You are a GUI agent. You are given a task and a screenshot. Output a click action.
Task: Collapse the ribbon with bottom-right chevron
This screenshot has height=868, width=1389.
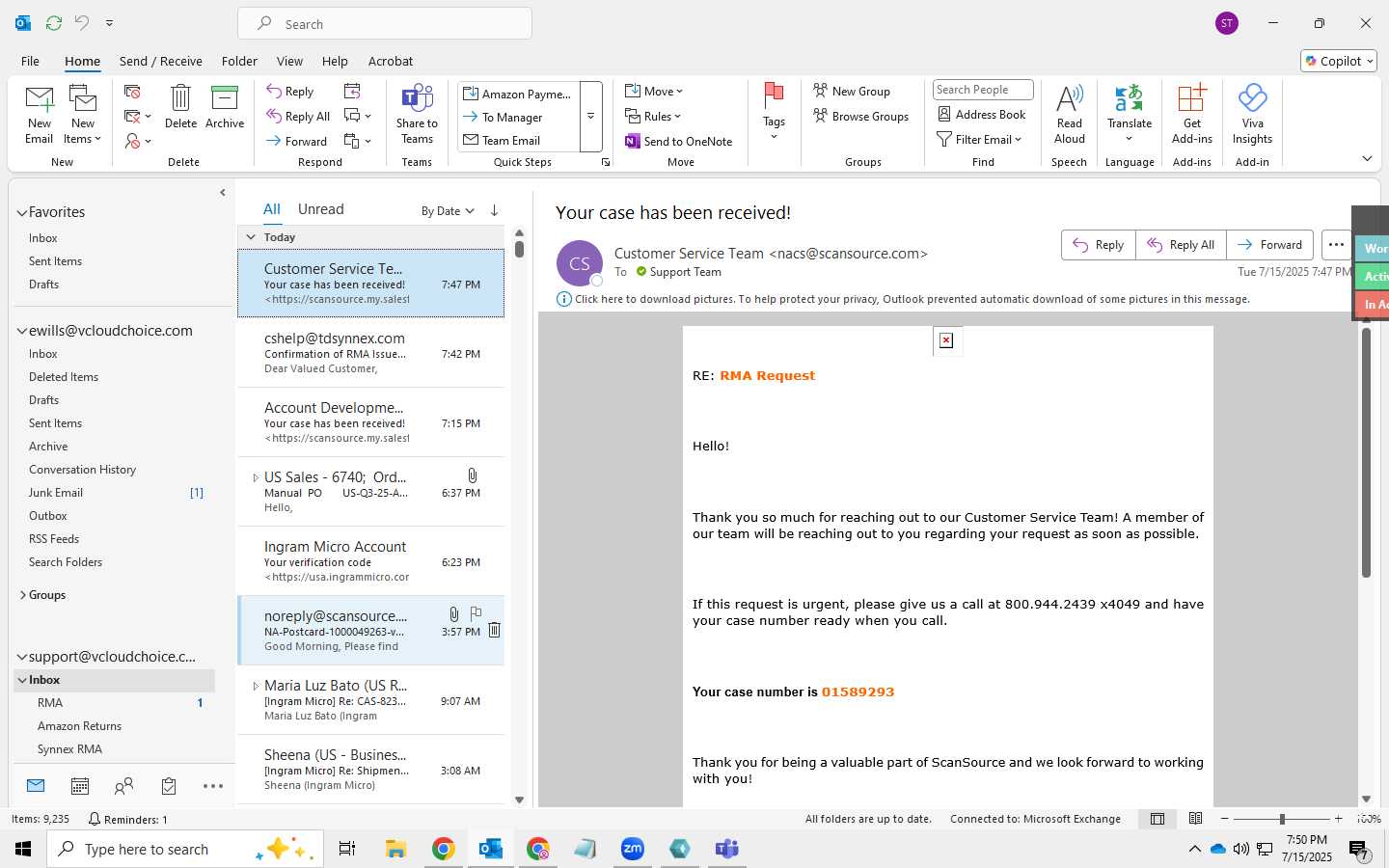(1367, 158)
